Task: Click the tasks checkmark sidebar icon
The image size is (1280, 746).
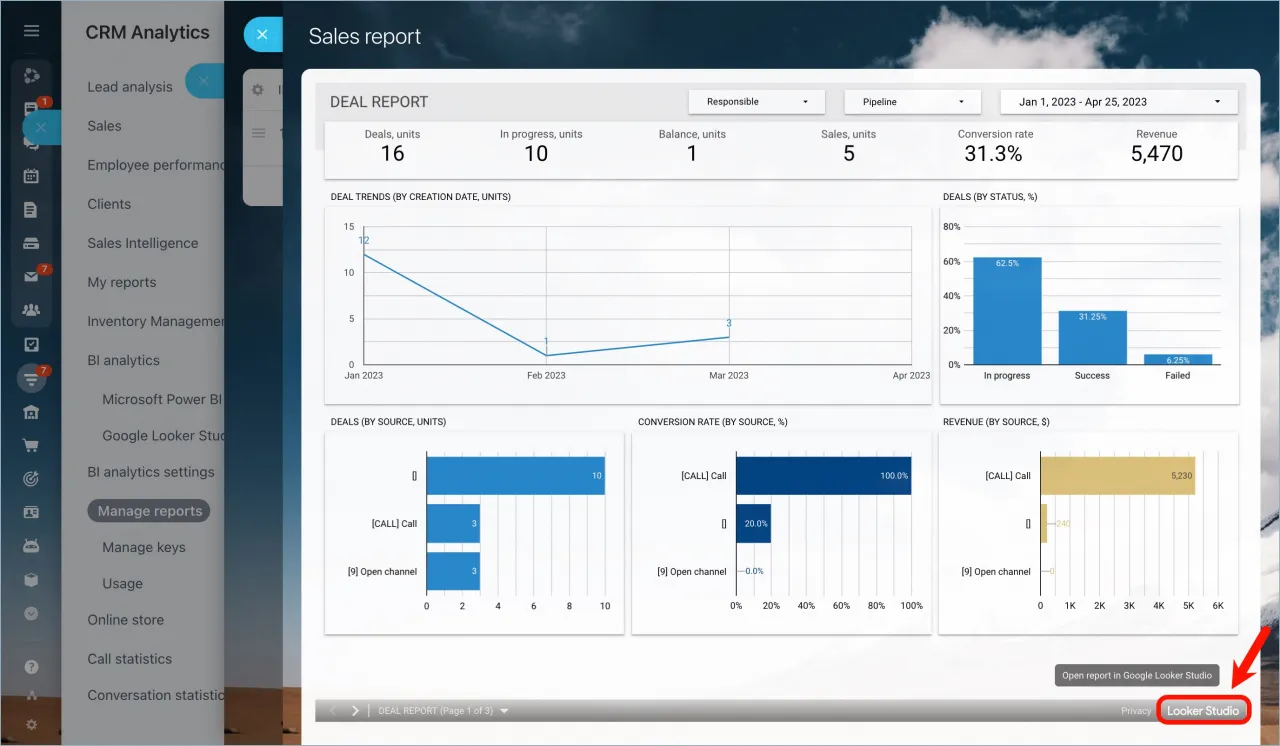Action: pos(31,345)
